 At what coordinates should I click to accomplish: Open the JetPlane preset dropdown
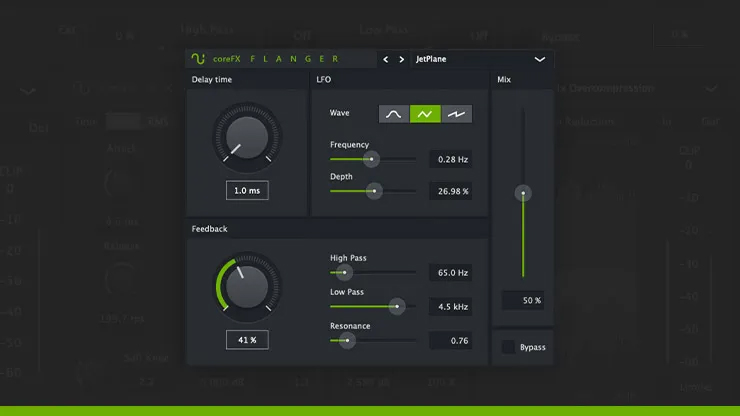[481, 59]
